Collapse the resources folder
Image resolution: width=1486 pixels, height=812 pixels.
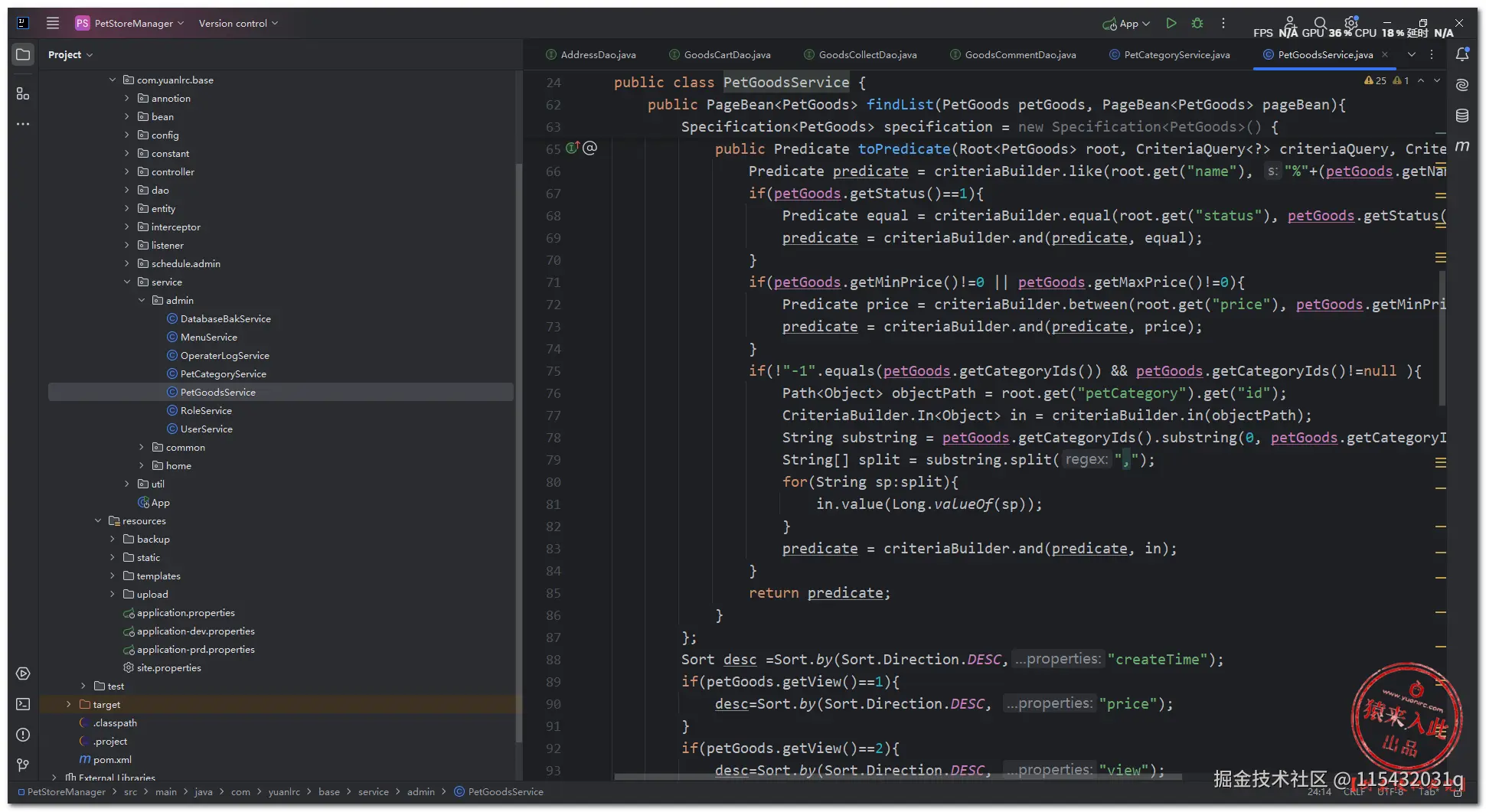[x=98, y=520]
